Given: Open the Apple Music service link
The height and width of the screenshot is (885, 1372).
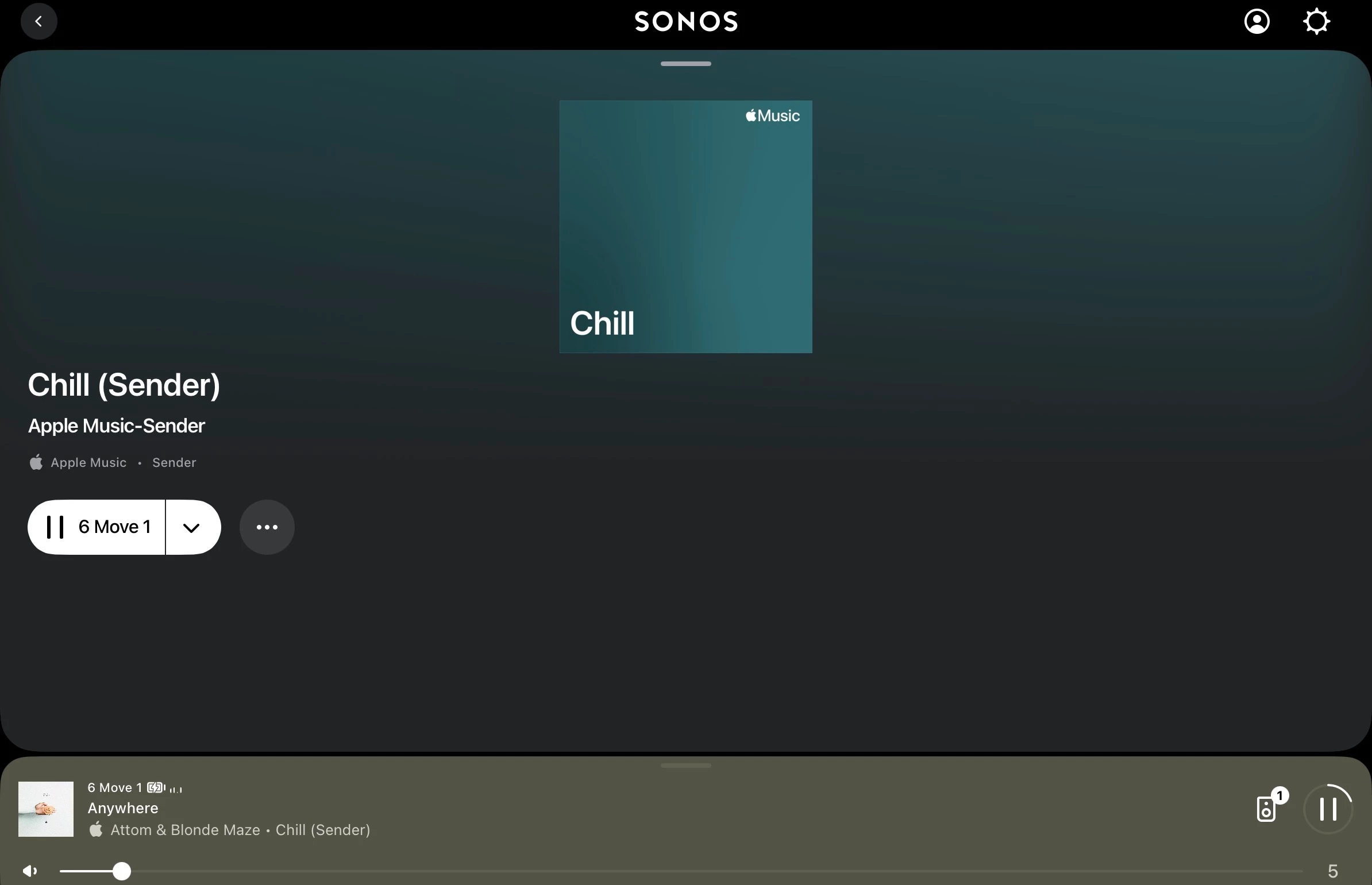Looking at the screenshot, I should [88, 463].
